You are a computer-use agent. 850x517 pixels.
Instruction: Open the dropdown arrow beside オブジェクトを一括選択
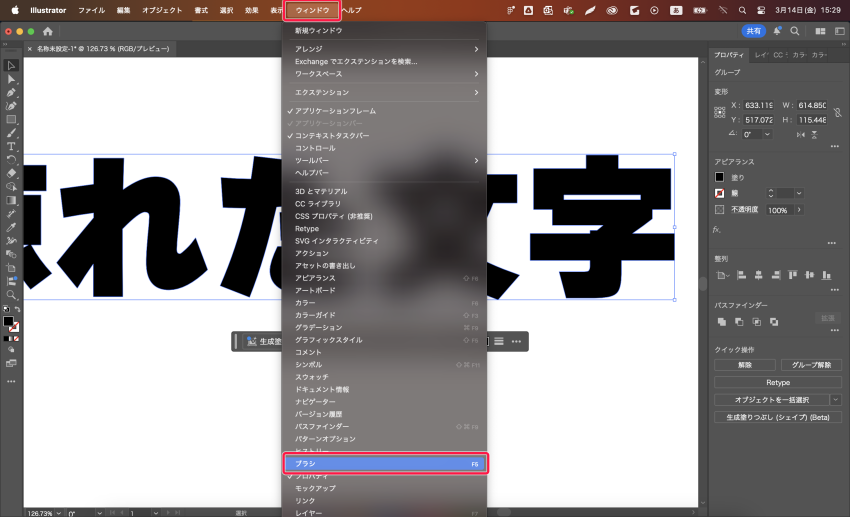[836, 400]
